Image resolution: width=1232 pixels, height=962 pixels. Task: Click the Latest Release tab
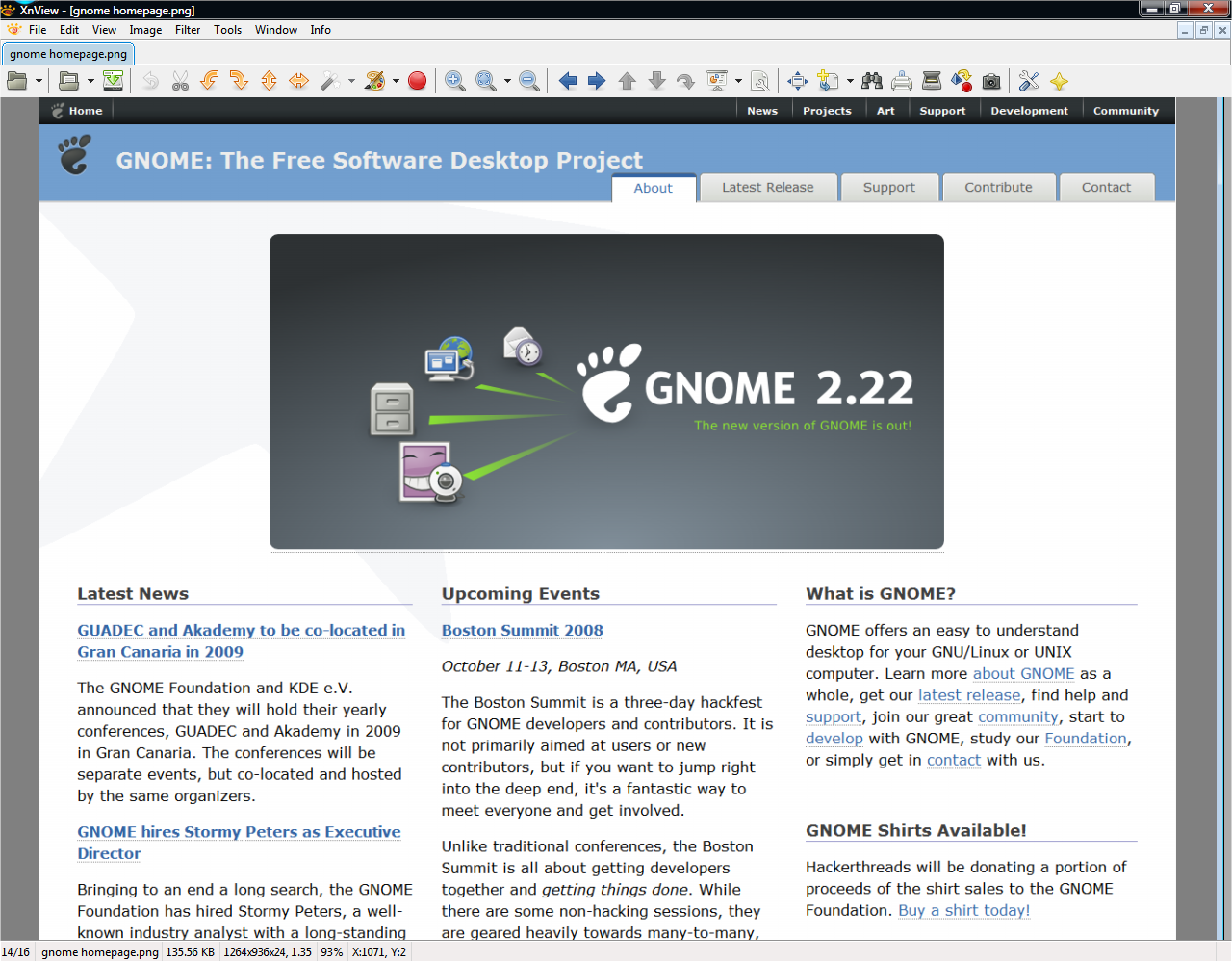(x=768, y=187)
